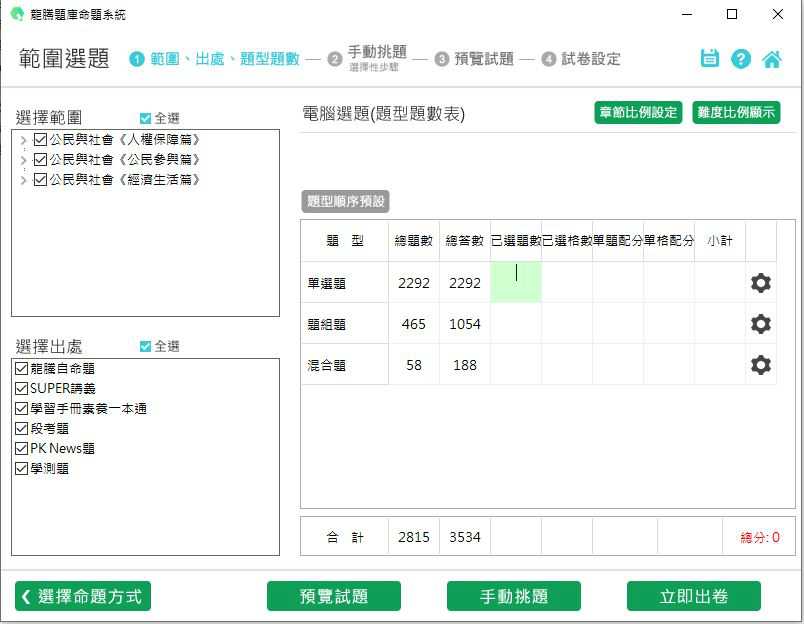Click 188 value in 混合題 row
This screenshot has height=624, width=804.
click(x=465, y=365)
